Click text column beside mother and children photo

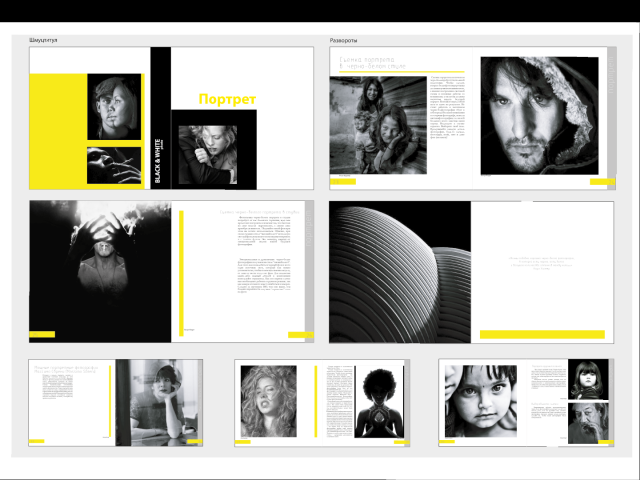pos(448,107)
